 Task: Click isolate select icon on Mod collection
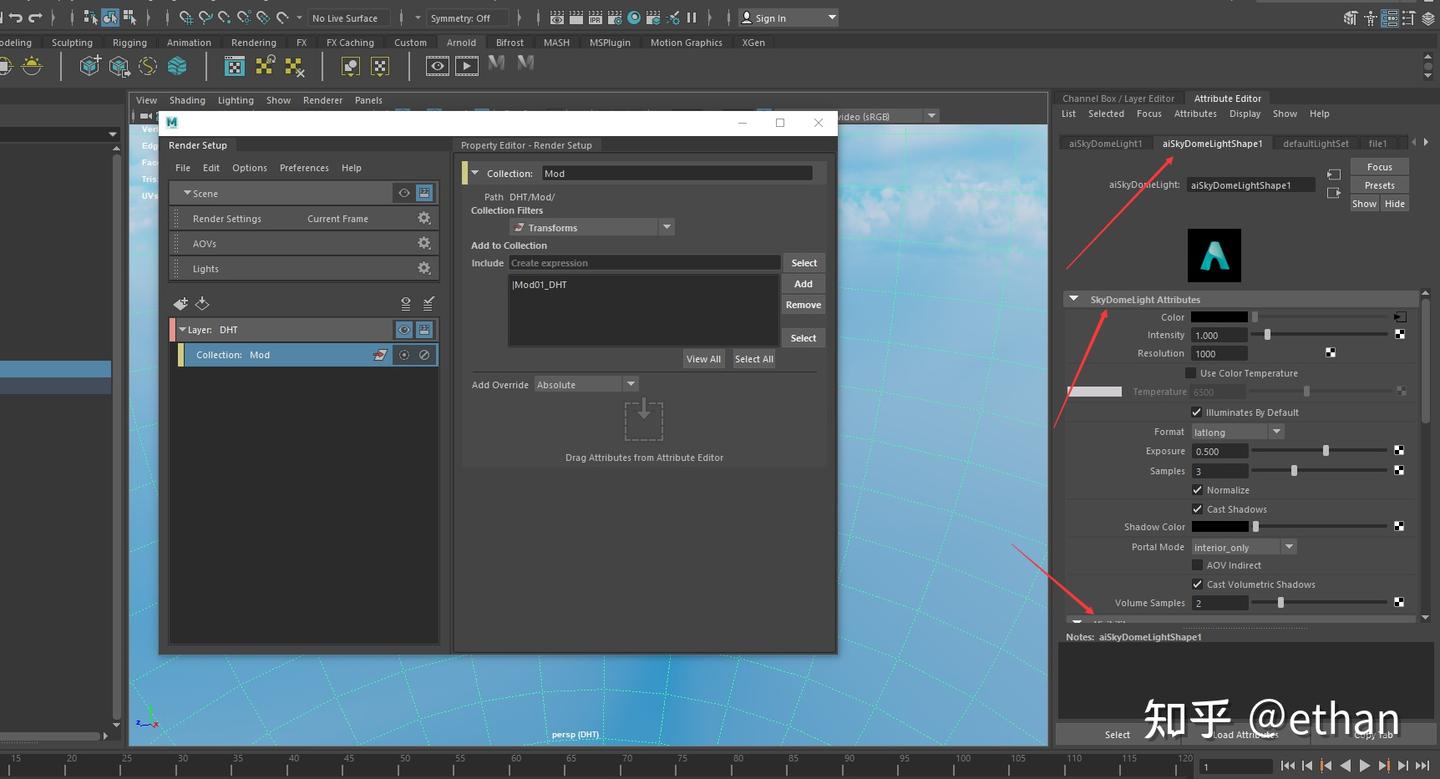(x=404, y=355)
